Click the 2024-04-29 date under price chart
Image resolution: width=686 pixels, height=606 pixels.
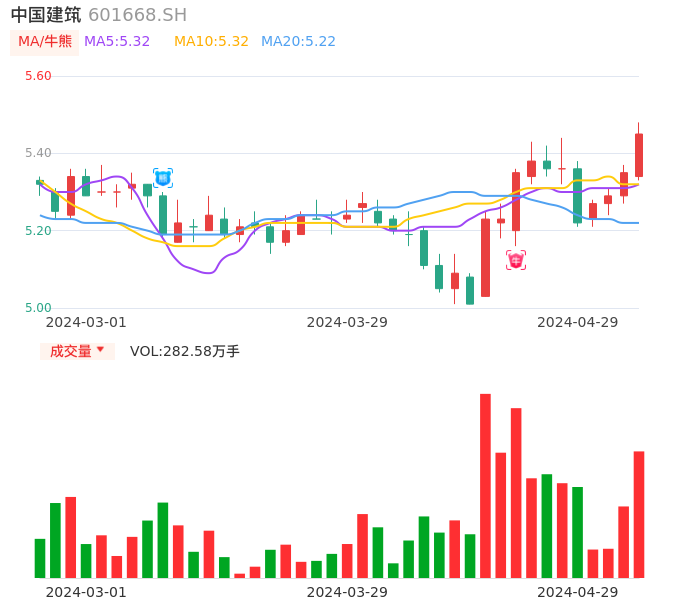coord(578,322)
